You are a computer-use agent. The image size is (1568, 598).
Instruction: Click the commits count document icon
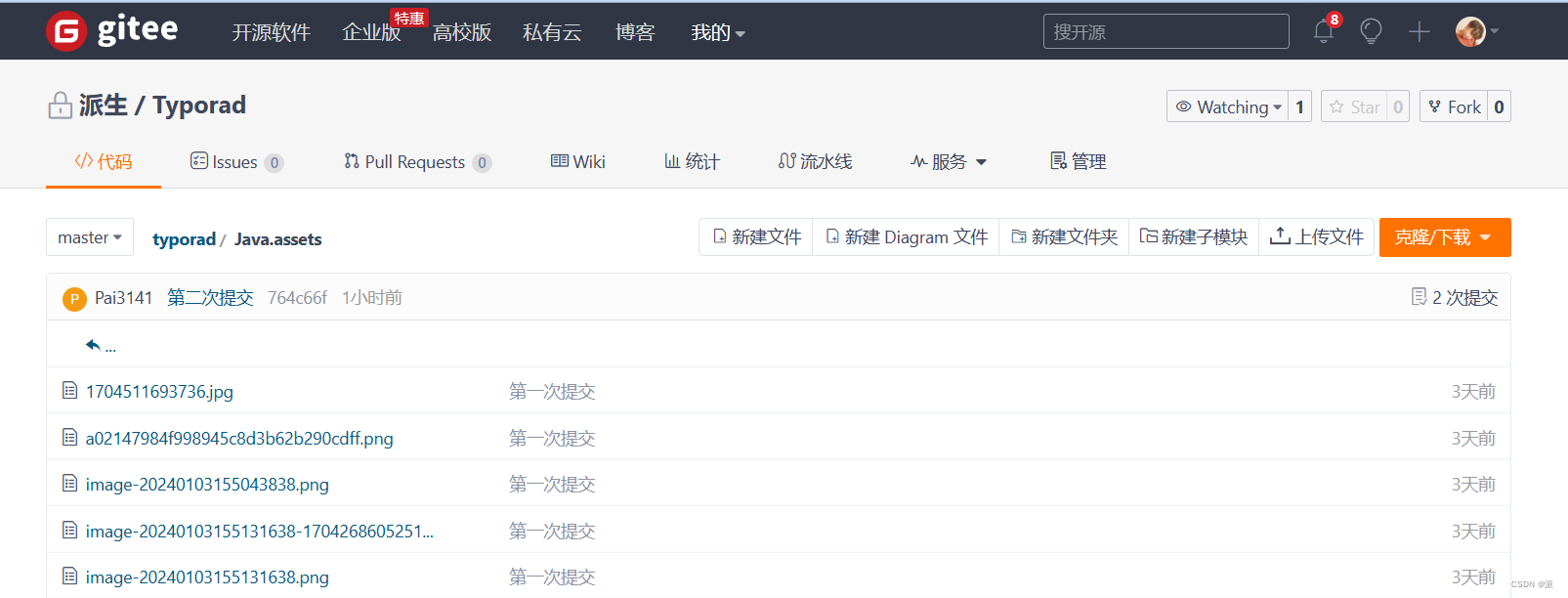pyautogui.click(x=1419, y=296)
